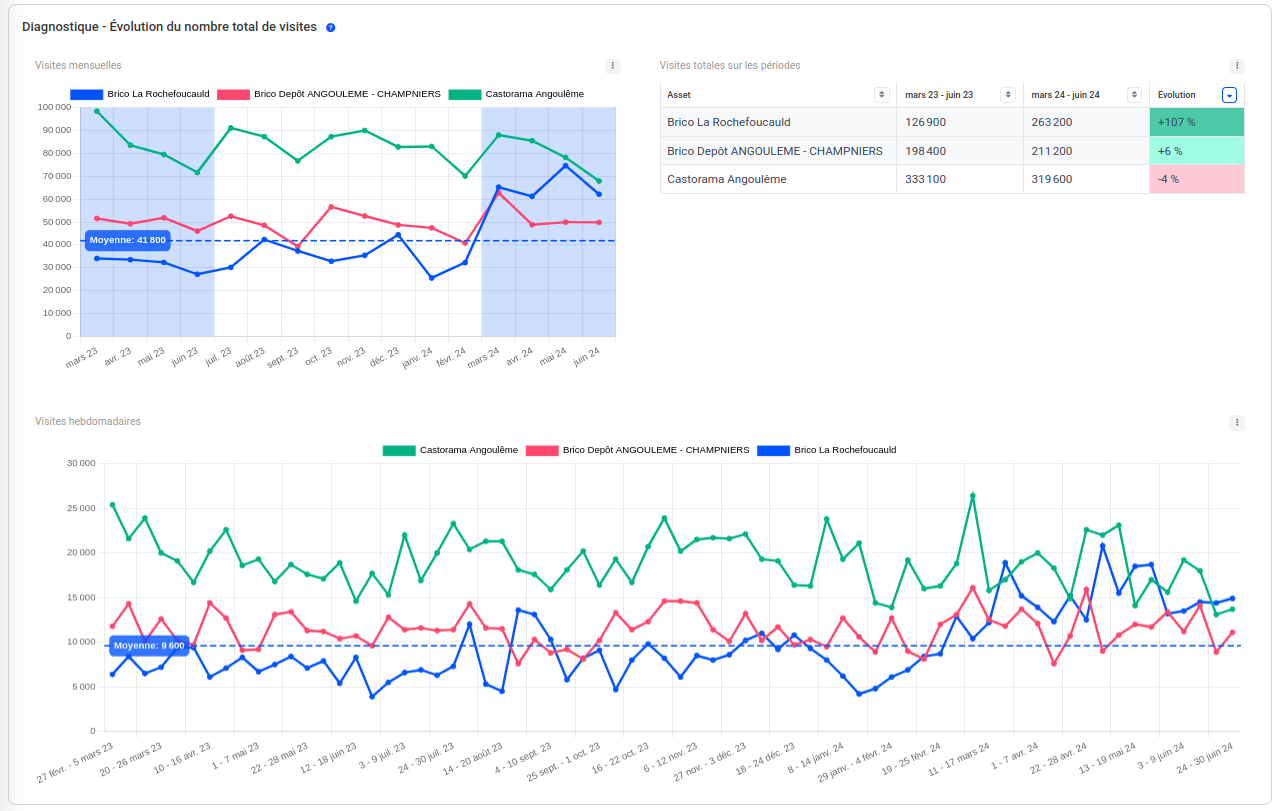Open the Visites totales table options menu
Image resolution: width=1277 pixels, height=811 pixels.
(x=1237, y=66)
